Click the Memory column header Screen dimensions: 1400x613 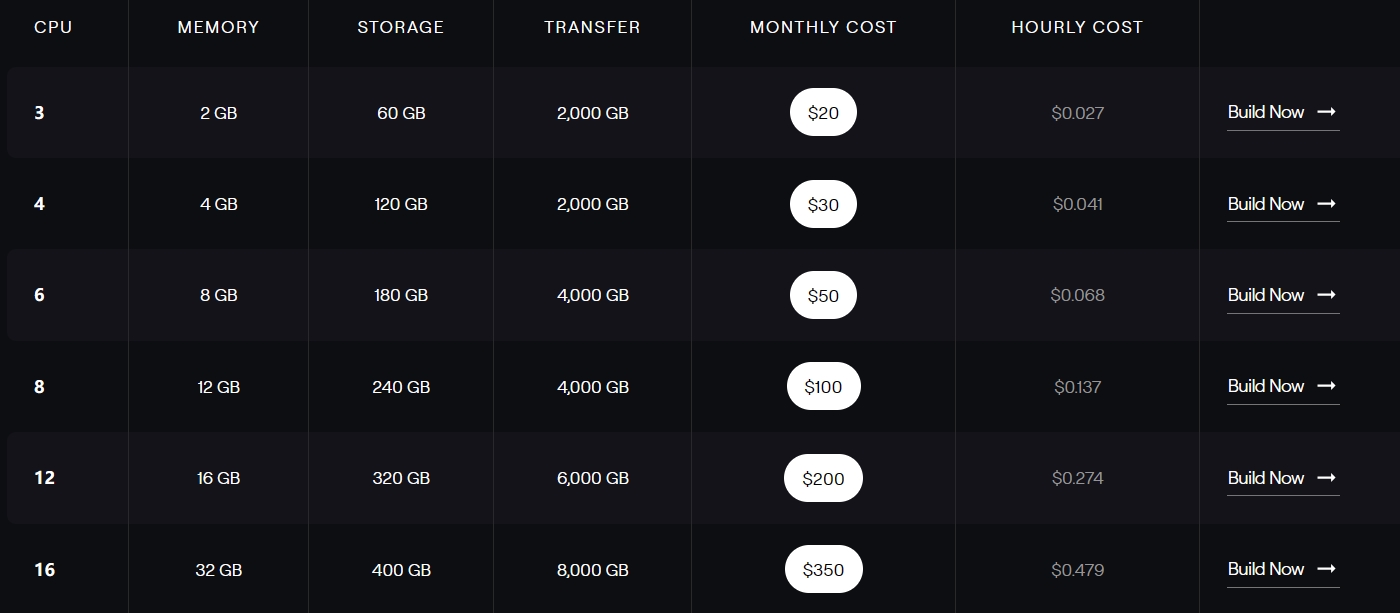point(218,28)
